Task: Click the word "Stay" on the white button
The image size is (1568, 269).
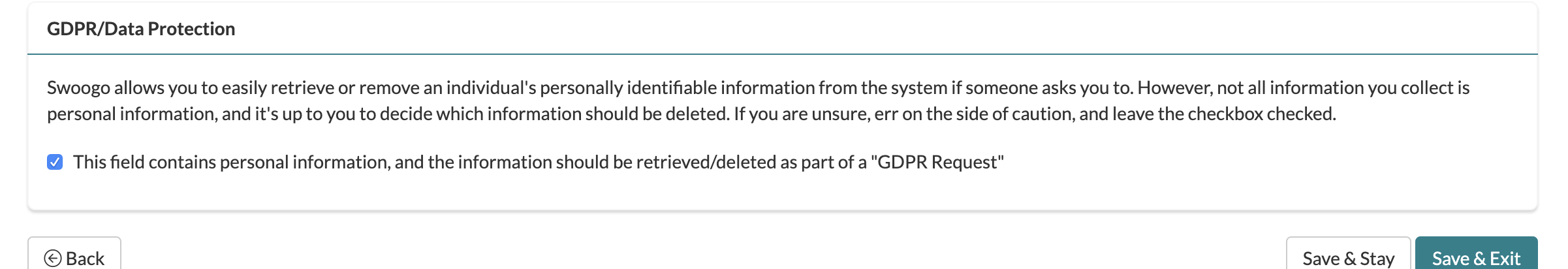Action: [x=1377, y=259]
